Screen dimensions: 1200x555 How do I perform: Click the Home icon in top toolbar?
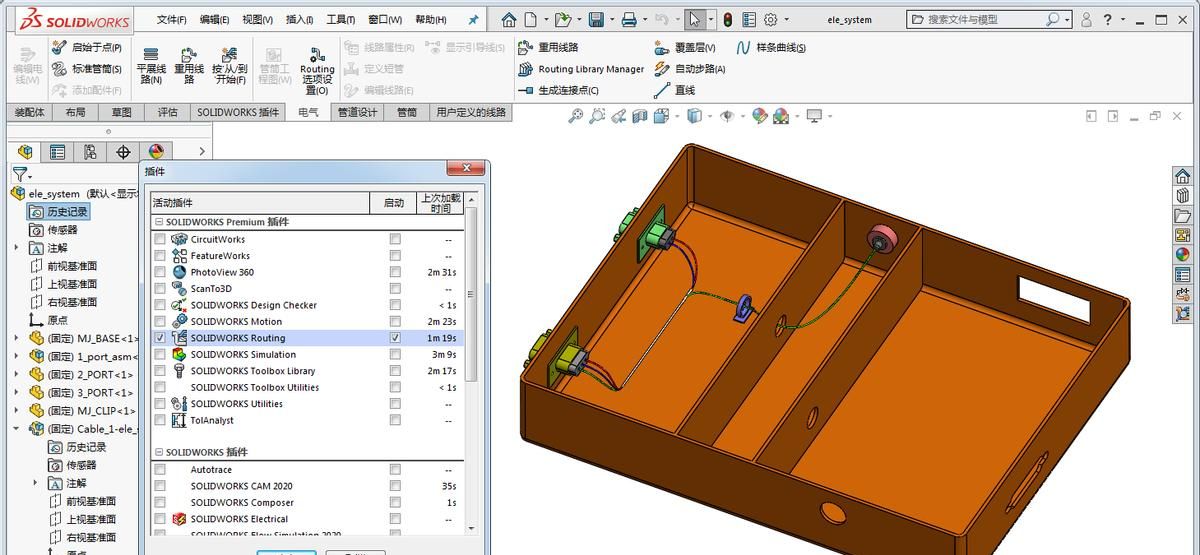[509, 19]
